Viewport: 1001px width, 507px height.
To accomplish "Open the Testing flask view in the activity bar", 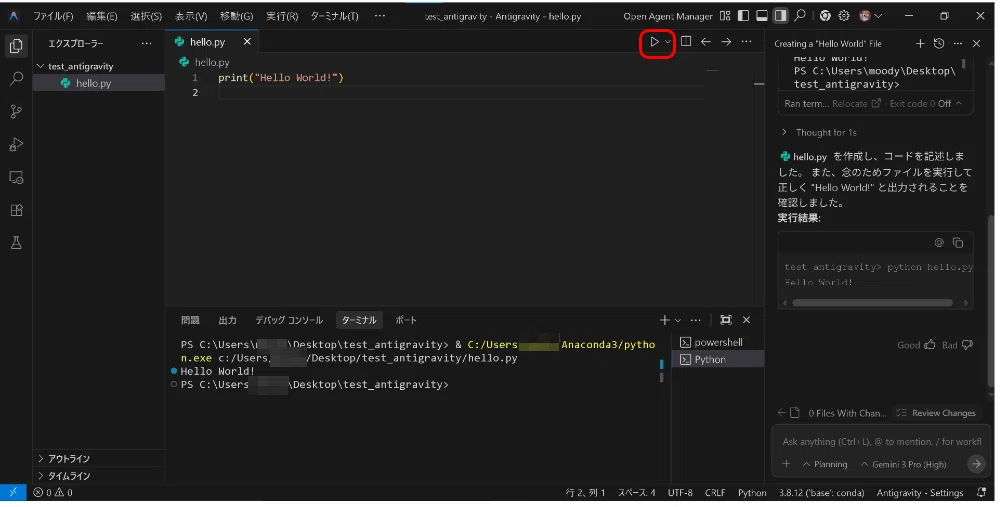I will [16, 243].
